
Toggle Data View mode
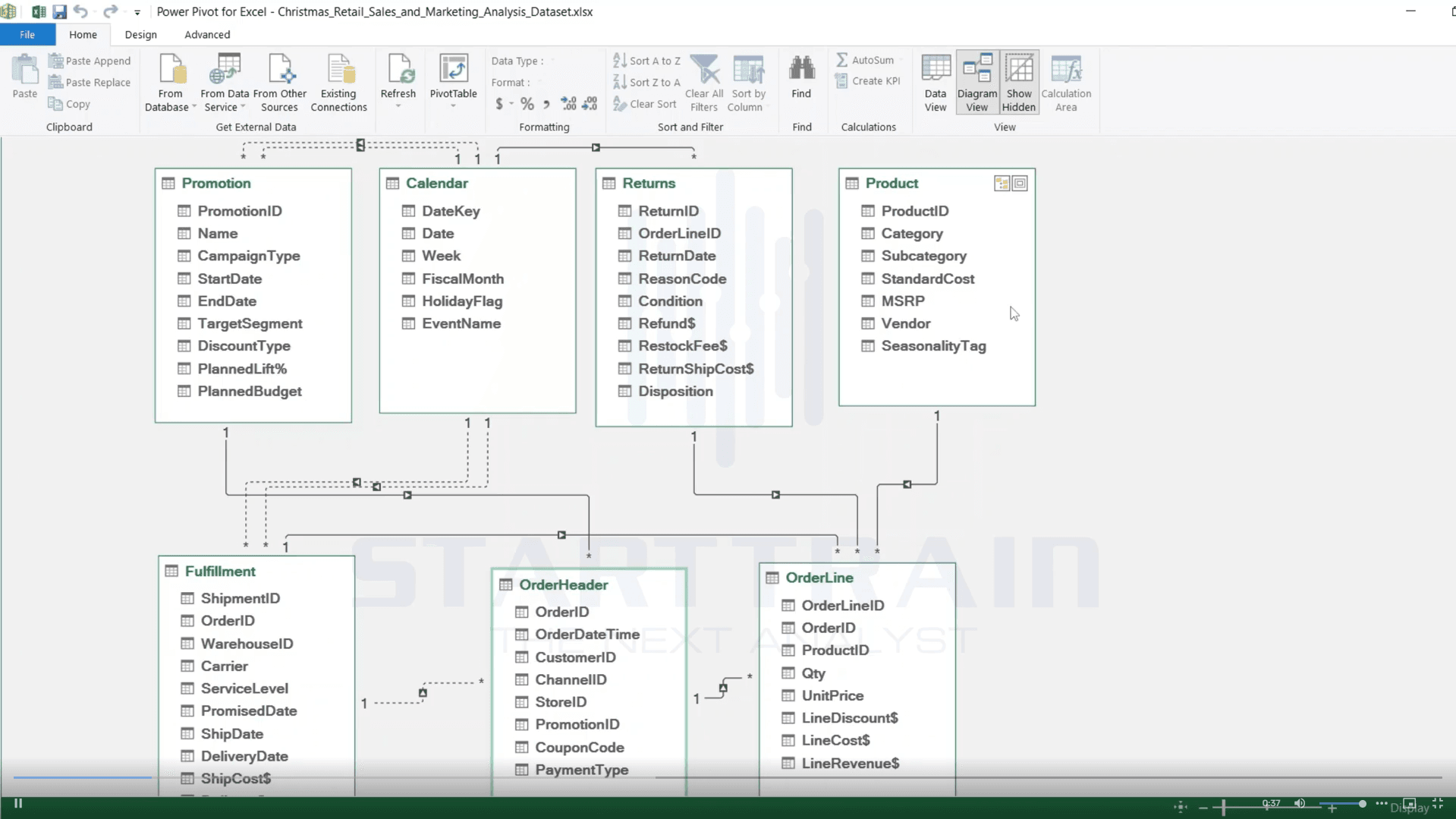[936, 83]
